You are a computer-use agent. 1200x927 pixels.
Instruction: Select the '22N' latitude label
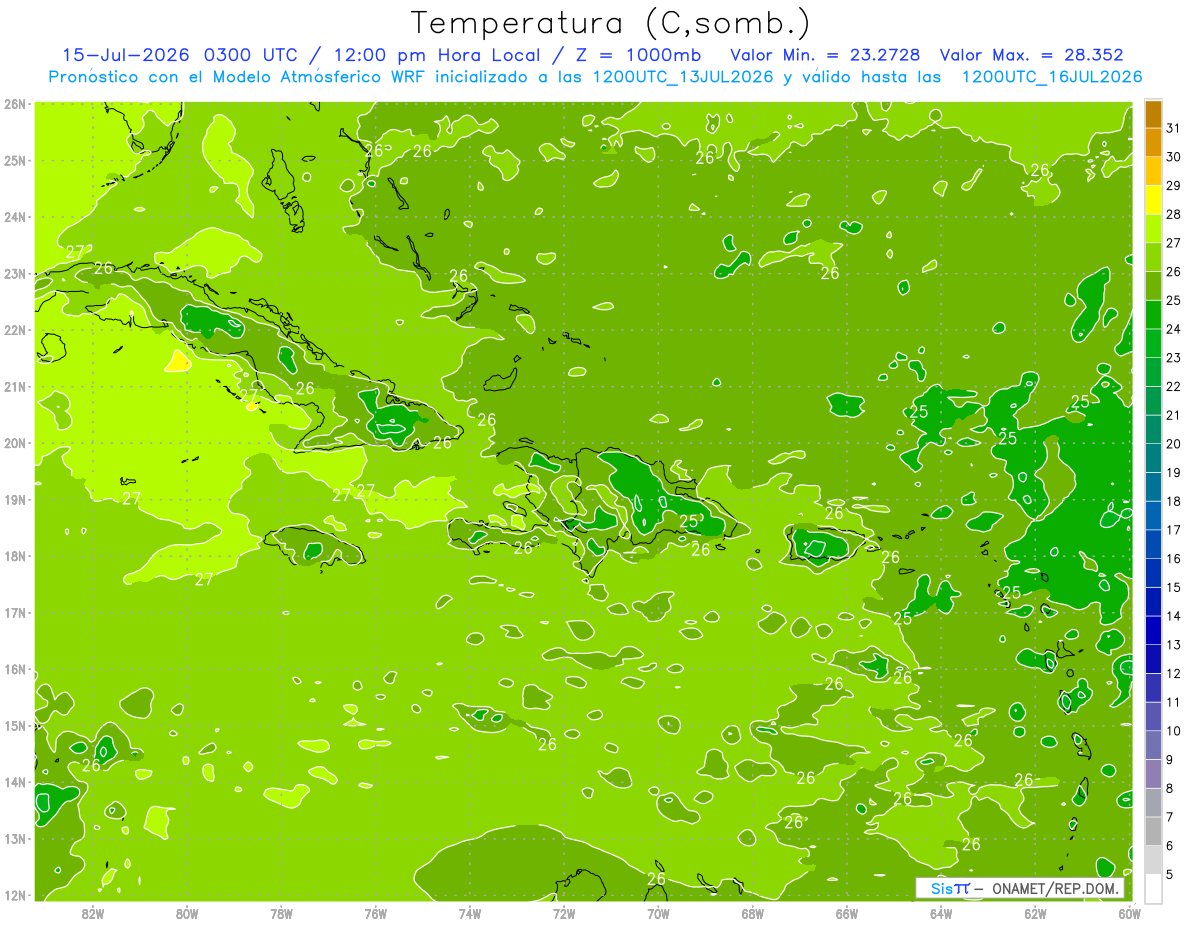click(x=14, y=330)
